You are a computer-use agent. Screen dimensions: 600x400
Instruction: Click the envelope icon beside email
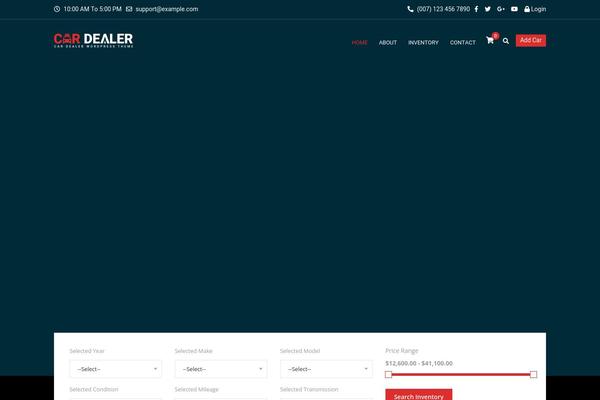click(x=129, y=9)
